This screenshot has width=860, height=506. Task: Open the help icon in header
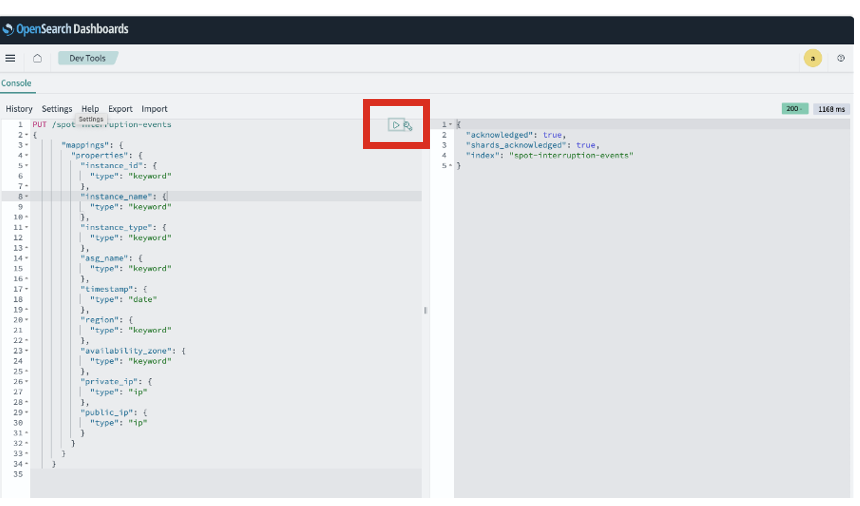pos(840,58)
